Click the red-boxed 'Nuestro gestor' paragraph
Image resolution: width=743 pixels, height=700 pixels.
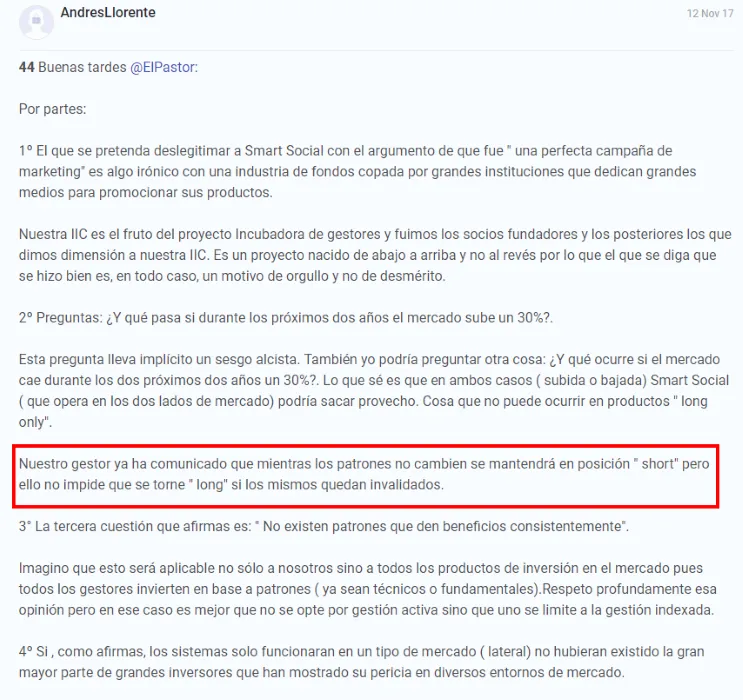(x=364, y=474)
